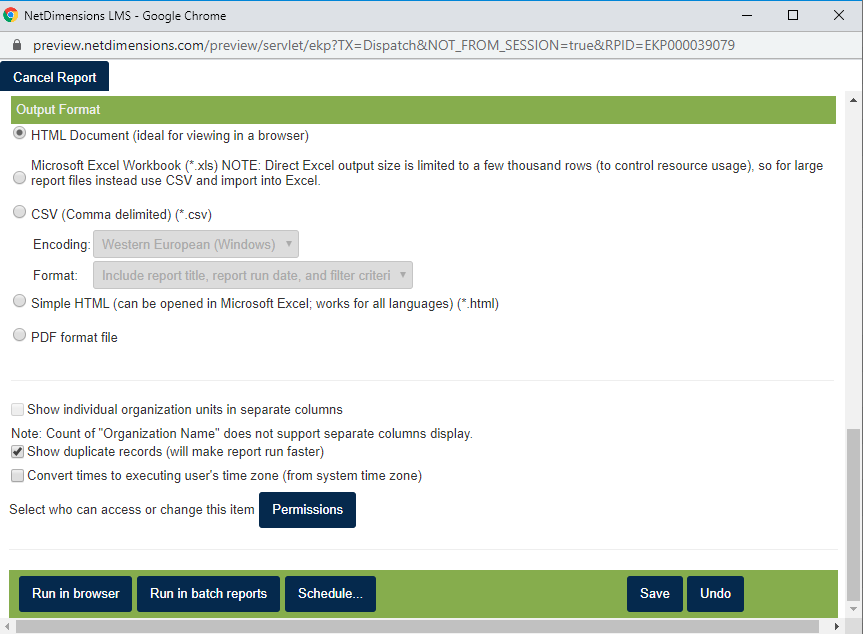Image resolution: width=863 pixels, height=634 pixels.
Task: Toggle Show individual organization units checkbox
Action: (x=18, y=409)
